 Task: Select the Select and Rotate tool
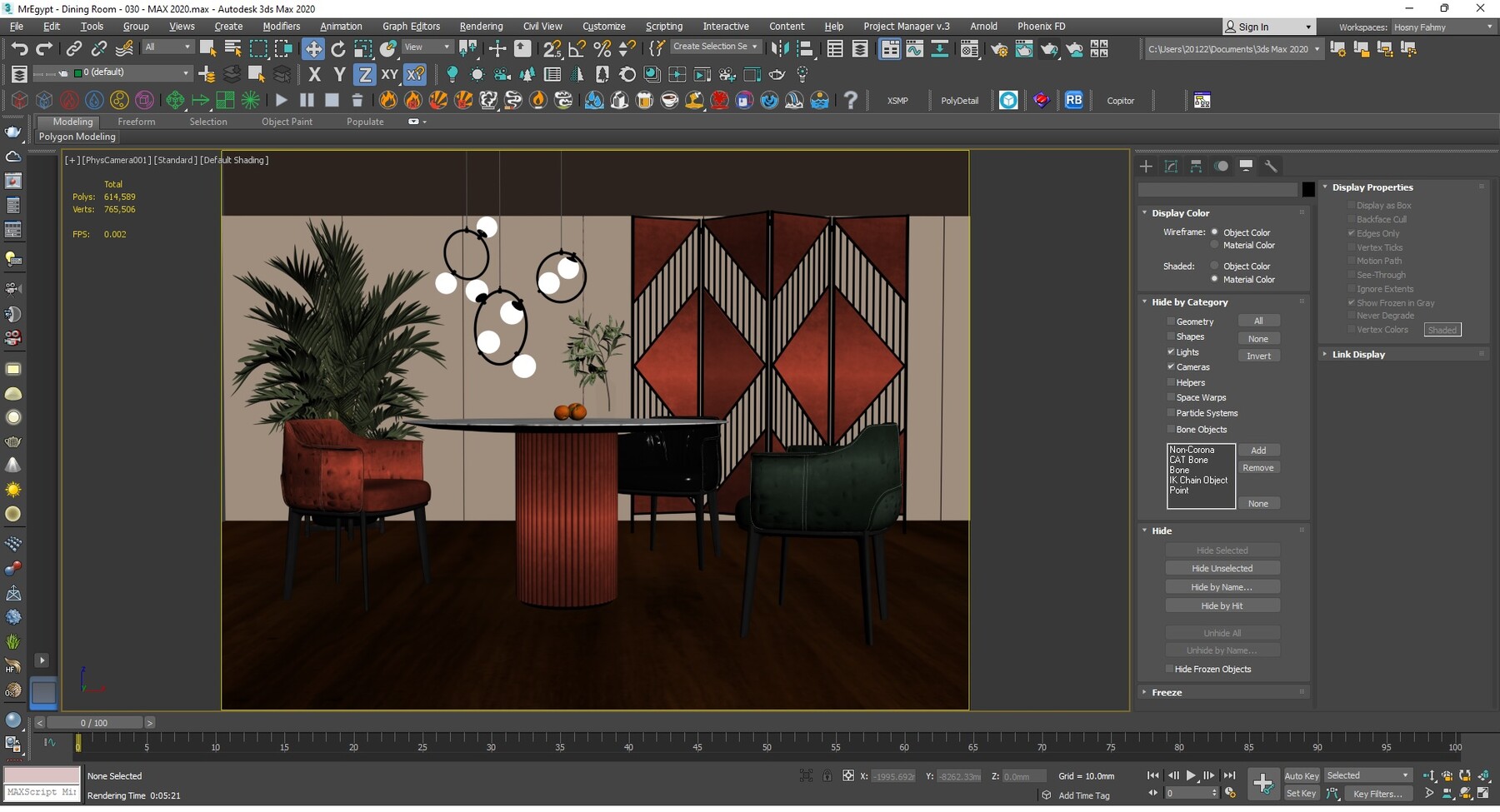(338, 47)
